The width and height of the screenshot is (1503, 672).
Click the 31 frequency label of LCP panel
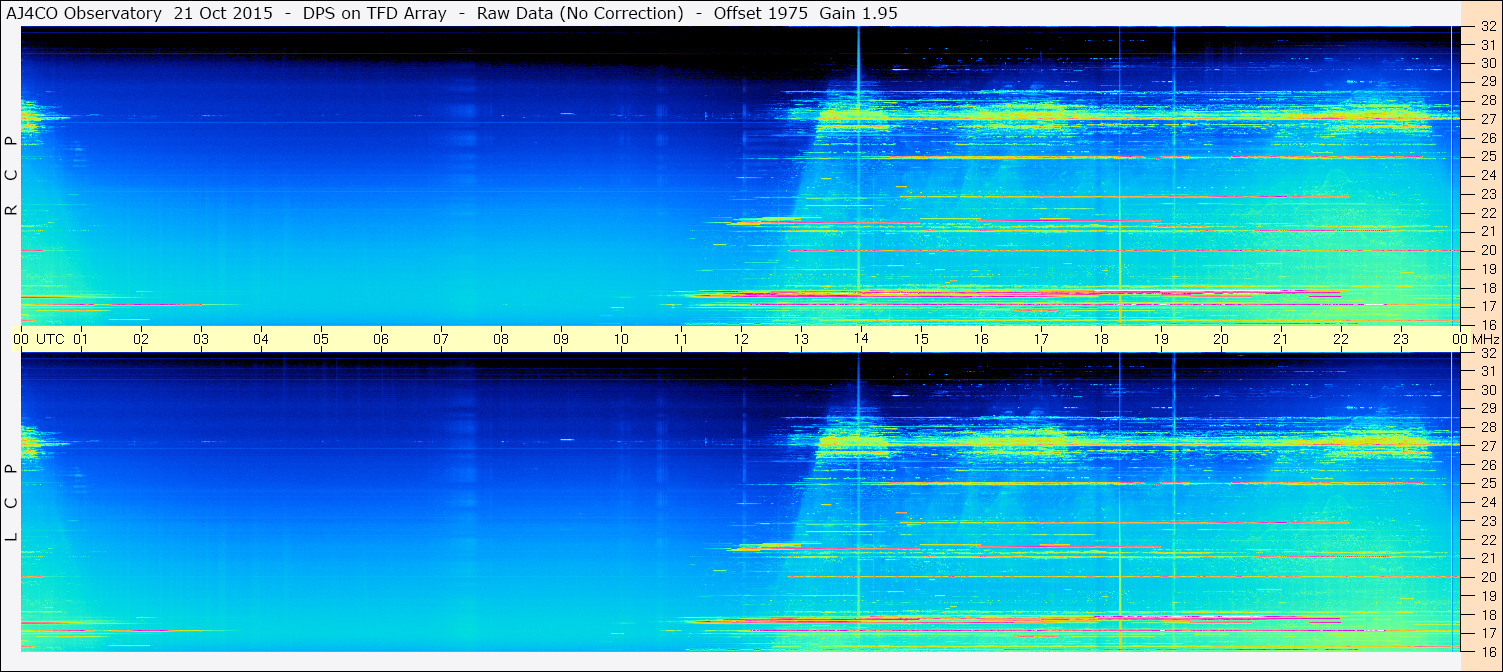pyautogui.click(x=1488, y=371)
